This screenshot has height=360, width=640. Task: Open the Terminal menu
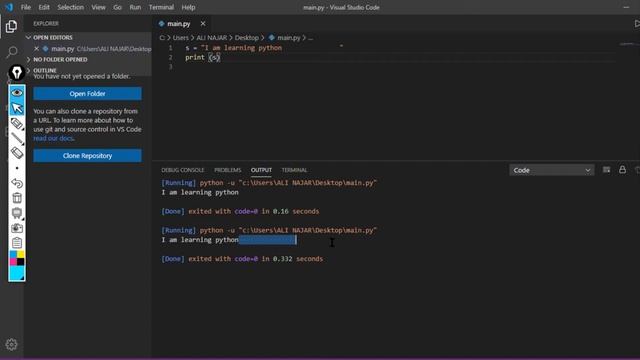161,7
